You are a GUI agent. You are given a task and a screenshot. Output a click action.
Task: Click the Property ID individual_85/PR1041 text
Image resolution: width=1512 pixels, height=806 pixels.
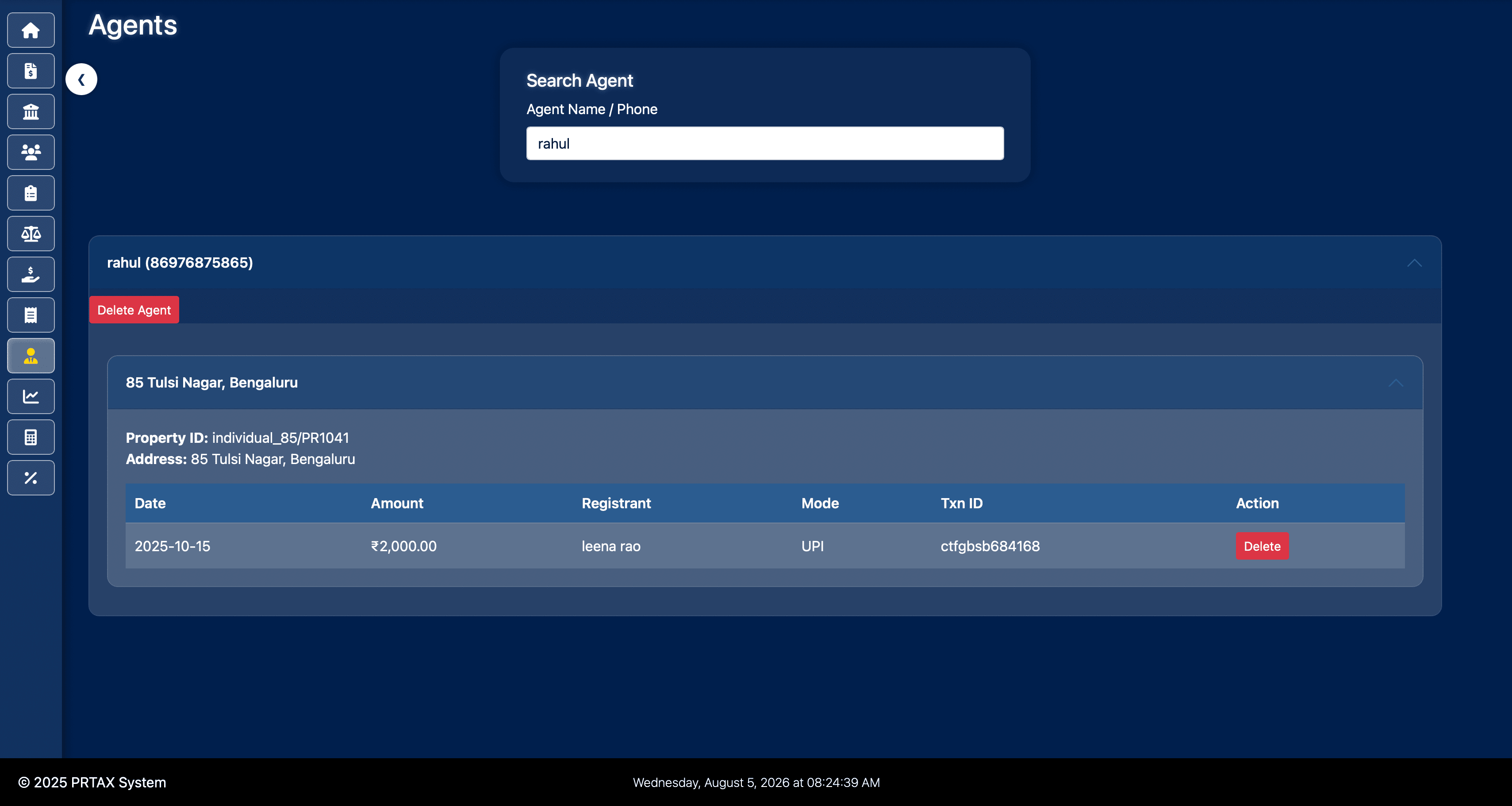coord(237,438)
